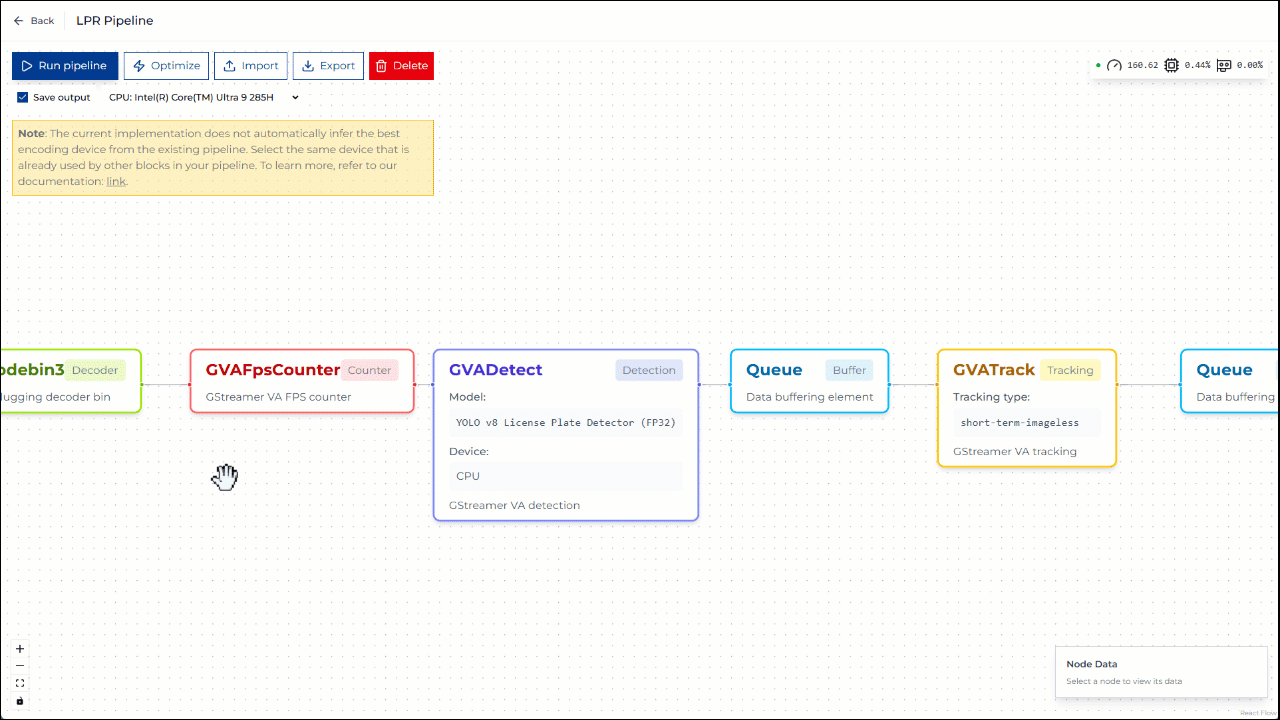Click the green status indicator dot
Screen dimensions: 1280x720
[x=1098, y=65]
